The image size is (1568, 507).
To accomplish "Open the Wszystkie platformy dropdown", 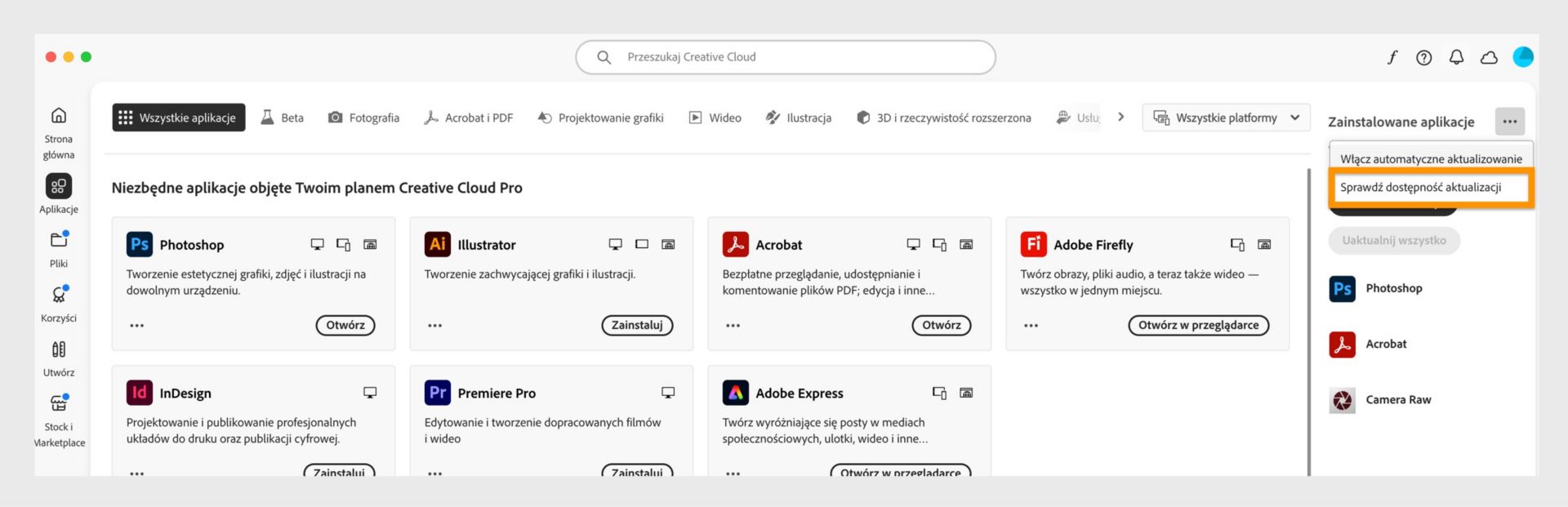I will pyautogui.click(x=1225, y=117).
